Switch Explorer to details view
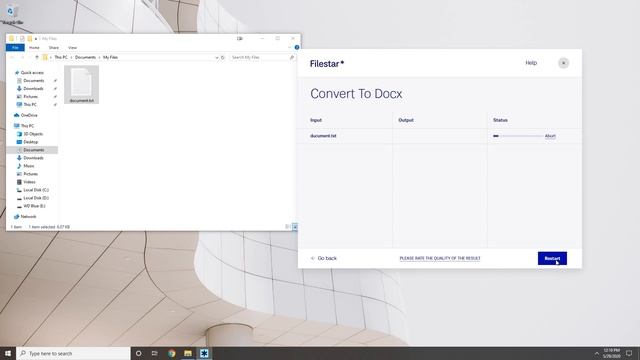 pyautogui.click(x=287, y=227)
